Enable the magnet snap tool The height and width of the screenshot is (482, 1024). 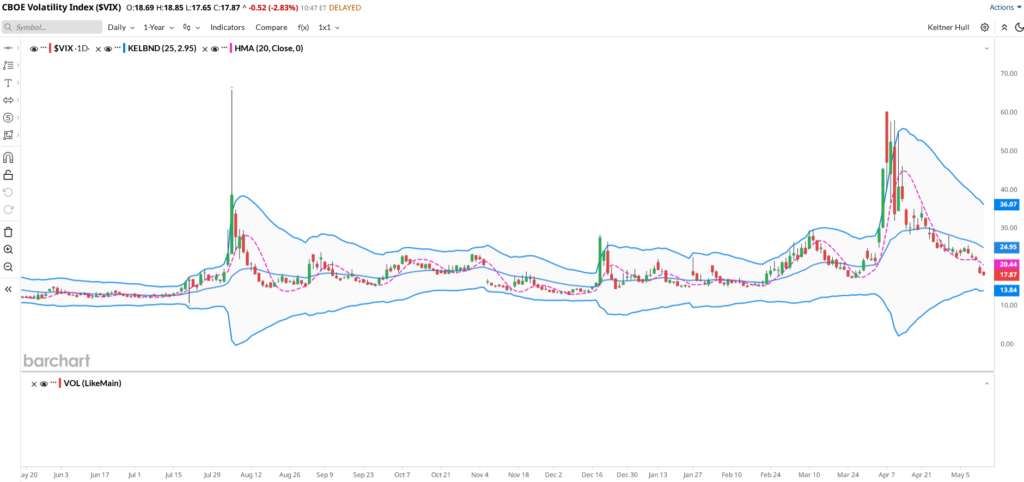coord(8,157)
